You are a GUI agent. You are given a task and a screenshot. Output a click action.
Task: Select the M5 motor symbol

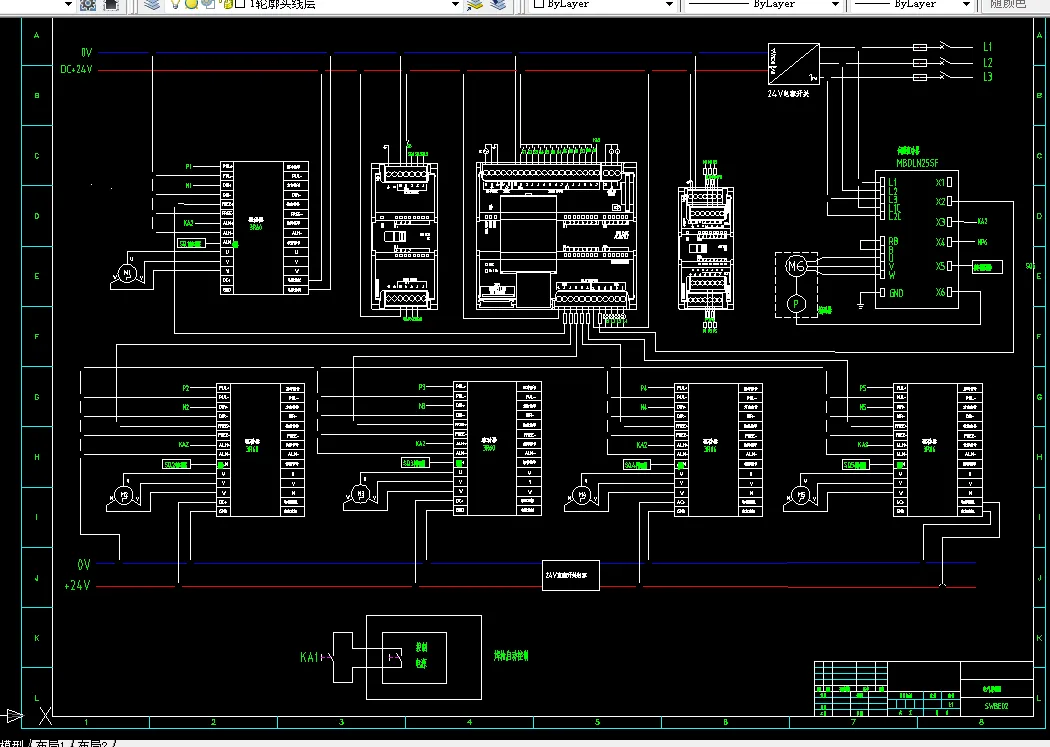pyautogui.click(x=801, y=496)
